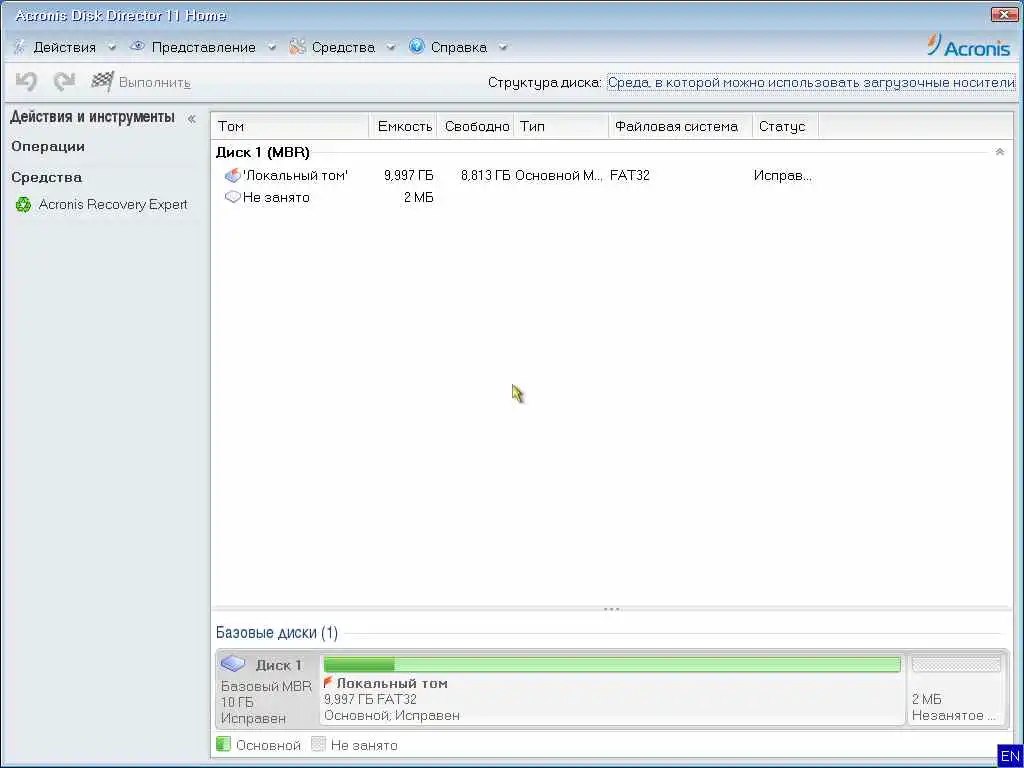1024x768 pixels.
Task: Close the Acronis Disk Director window
Action: pyautogui.click(x=1004, y=14)
